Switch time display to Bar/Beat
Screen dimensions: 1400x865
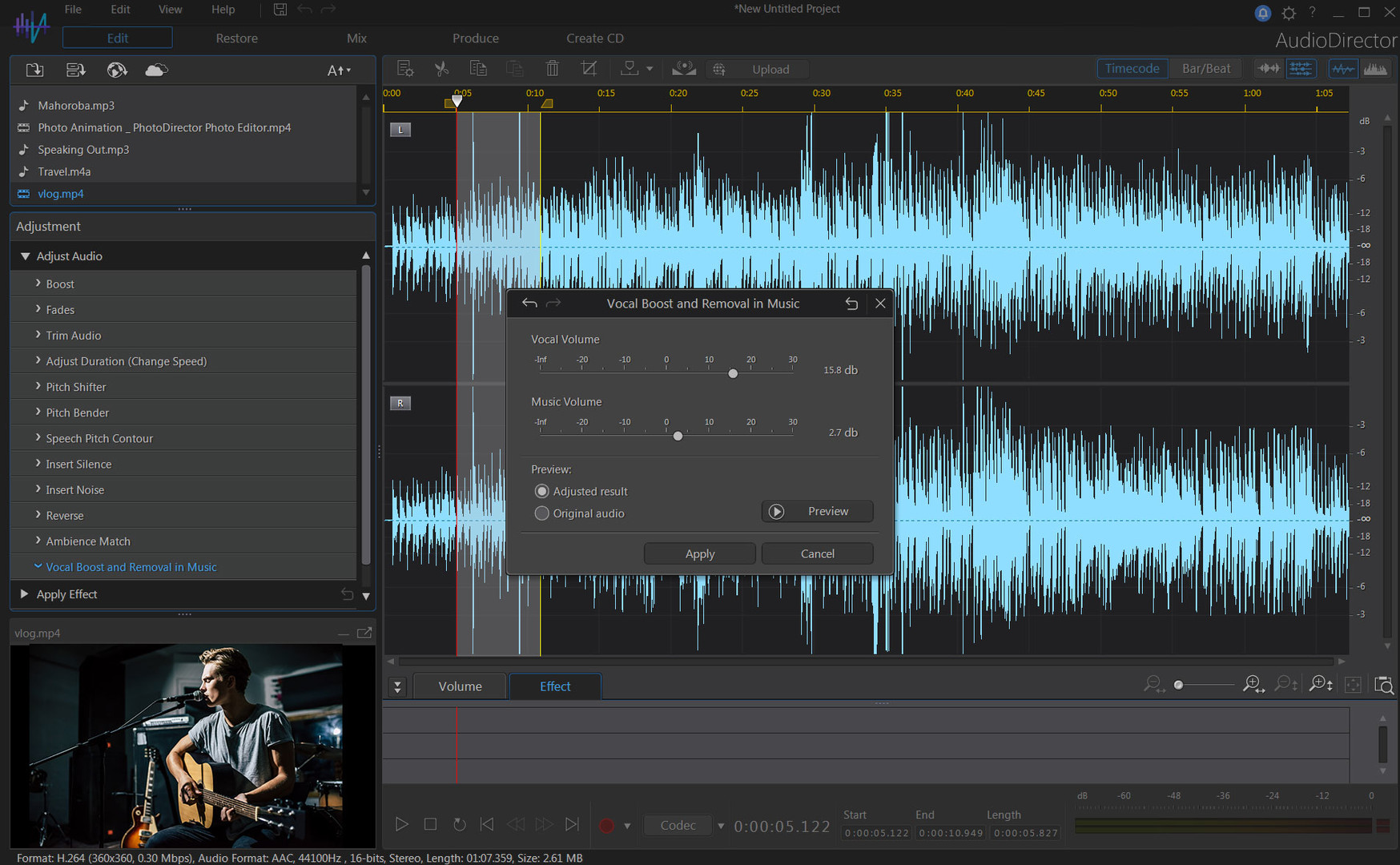pos(1205,68)
